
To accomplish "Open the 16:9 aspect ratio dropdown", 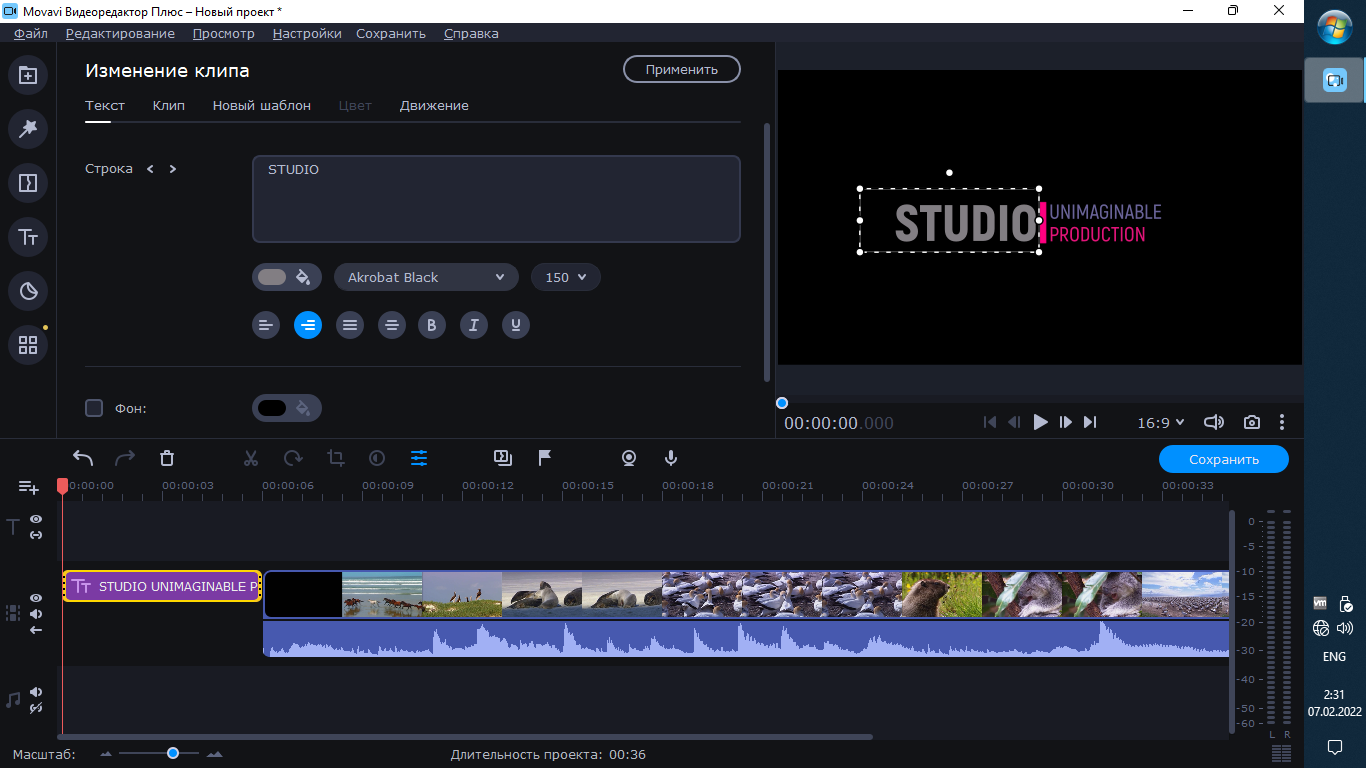I will (x=1160, y=423).
